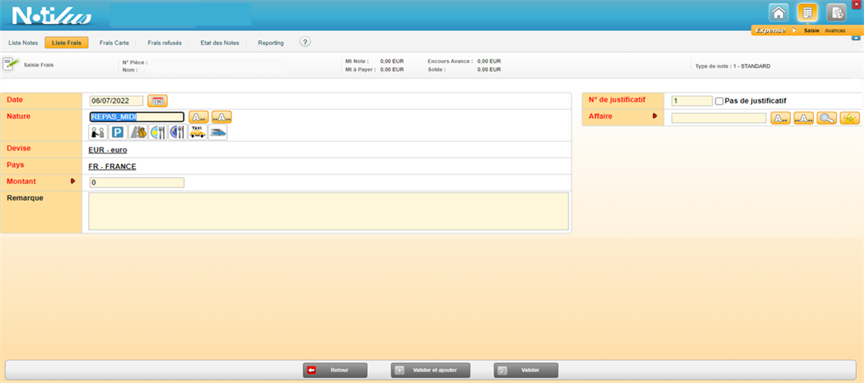Viewport: 864px width, 383px height.
Task: Open the Liste Frais tab
Action: pos(67,42)
